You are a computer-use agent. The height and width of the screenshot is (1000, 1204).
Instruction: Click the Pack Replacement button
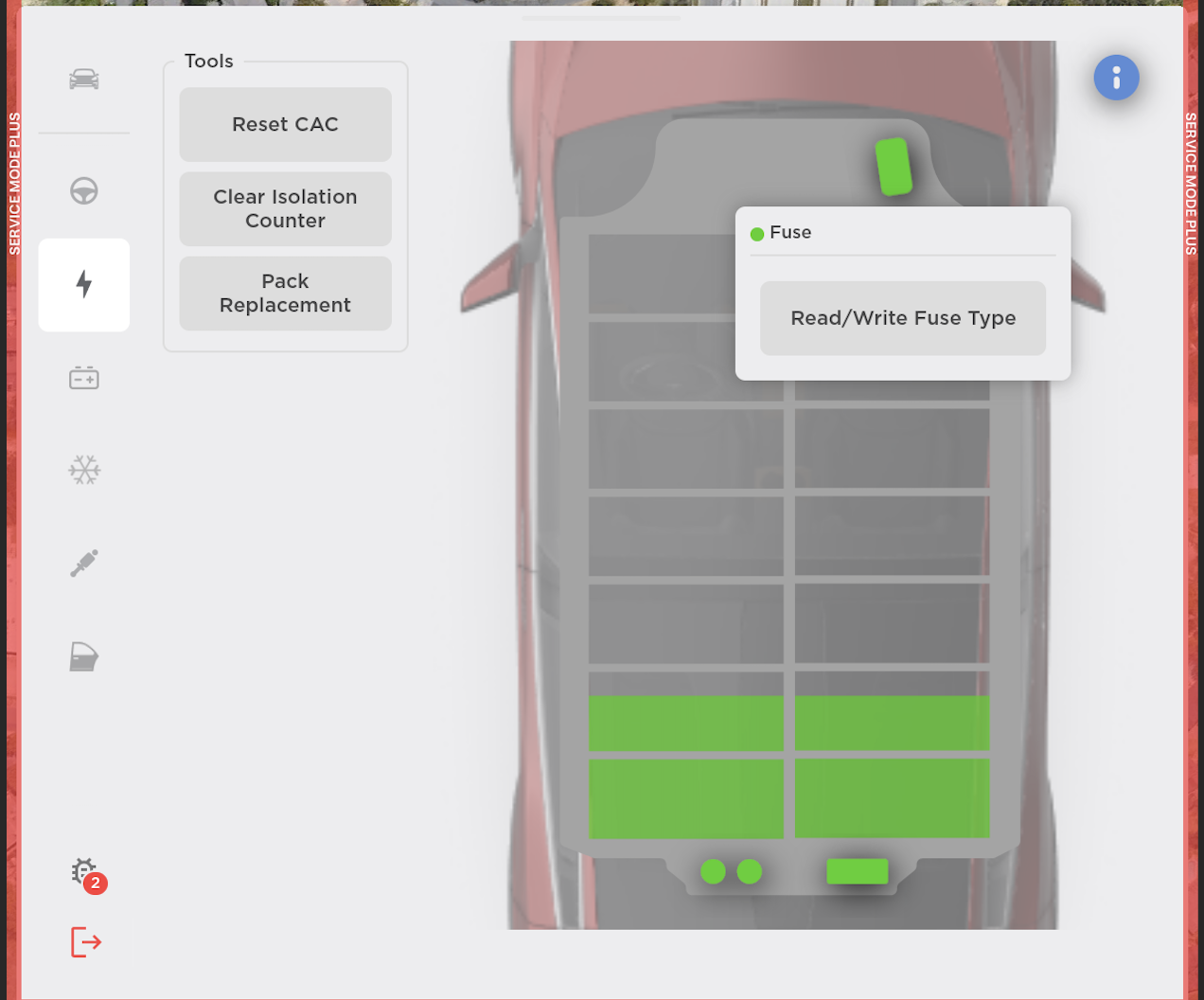click(x=285, y=294)
